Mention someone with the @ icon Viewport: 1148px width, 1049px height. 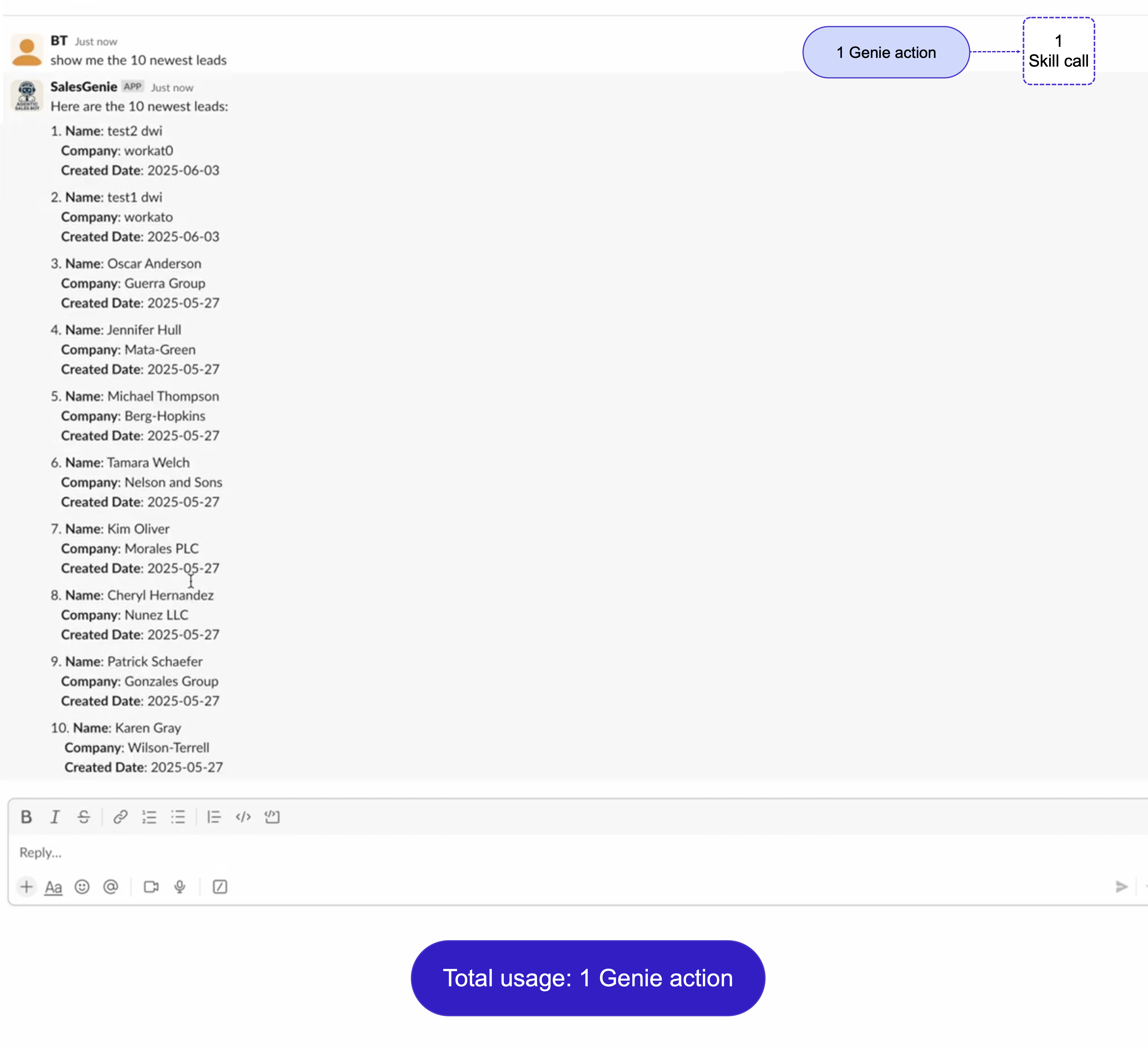pos(111,887)
